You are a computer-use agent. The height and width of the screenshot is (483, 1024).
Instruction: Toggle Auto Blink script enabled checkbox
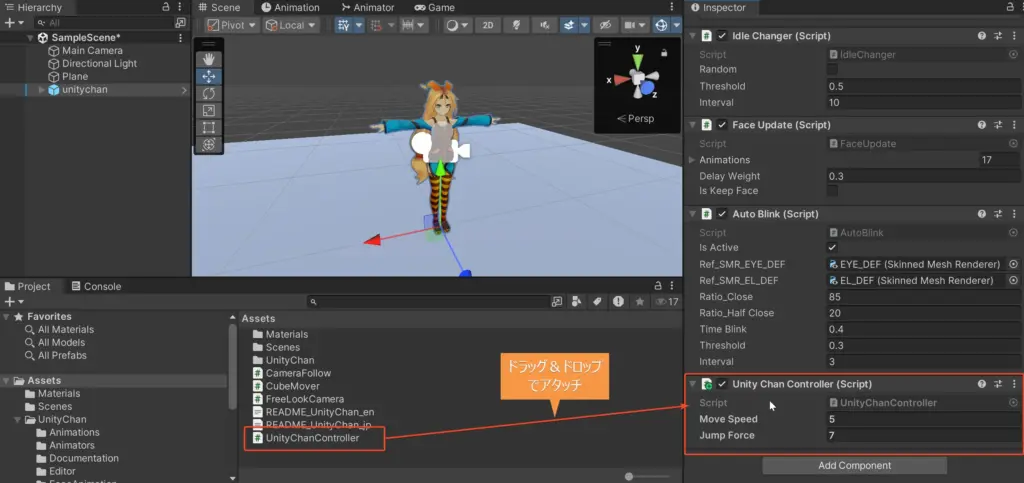[x=722, y=213]
